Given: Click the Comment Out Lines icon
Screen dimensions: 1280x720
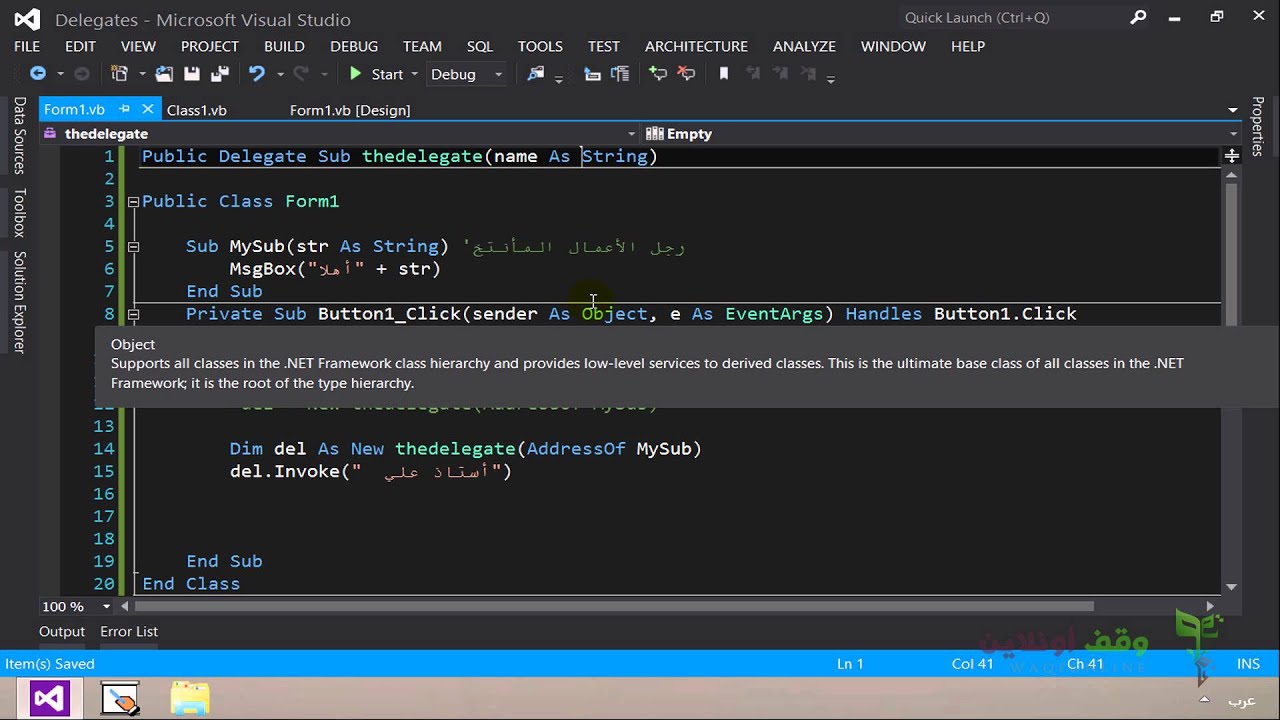Looking at the screenshot, I should click(657, 73).
